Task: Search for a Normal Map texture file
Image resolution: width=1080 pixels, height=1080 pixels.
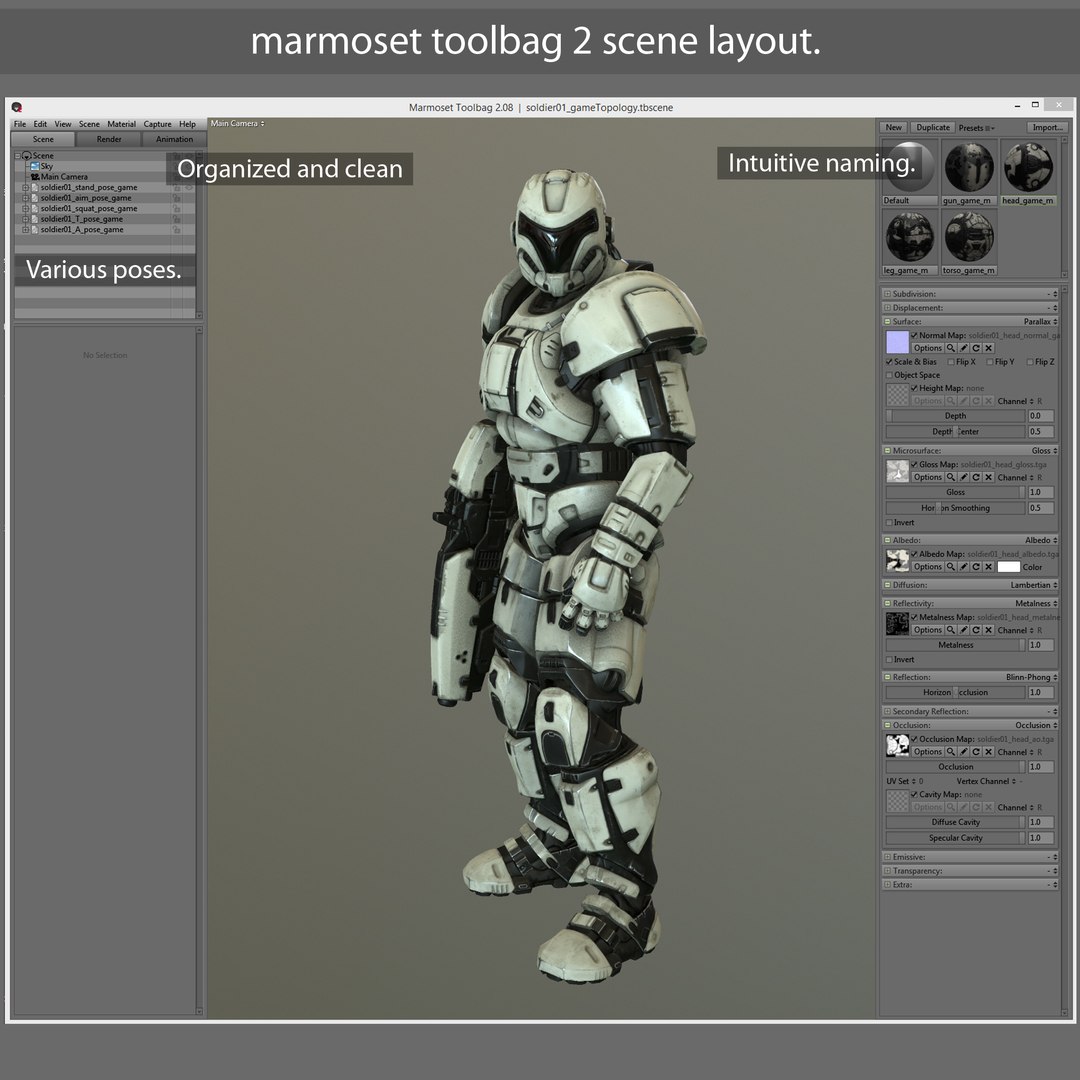Action: click(951, 349)
